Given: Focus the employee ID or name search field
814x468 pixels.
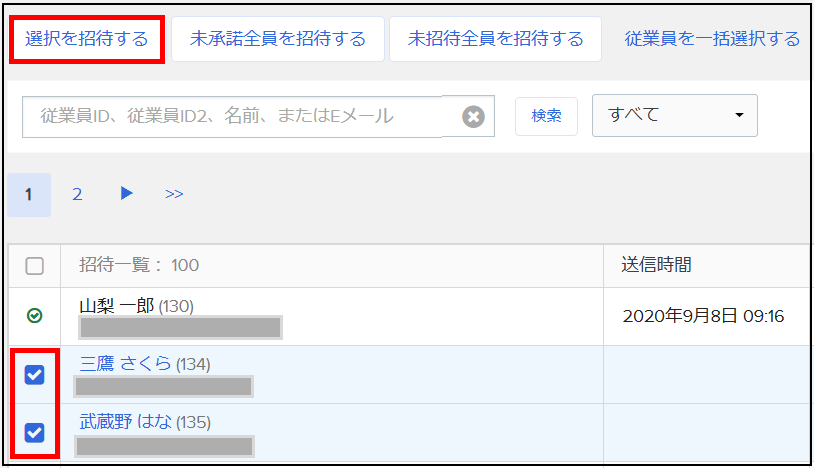Looking at the screenshot, I should point(240,116).
